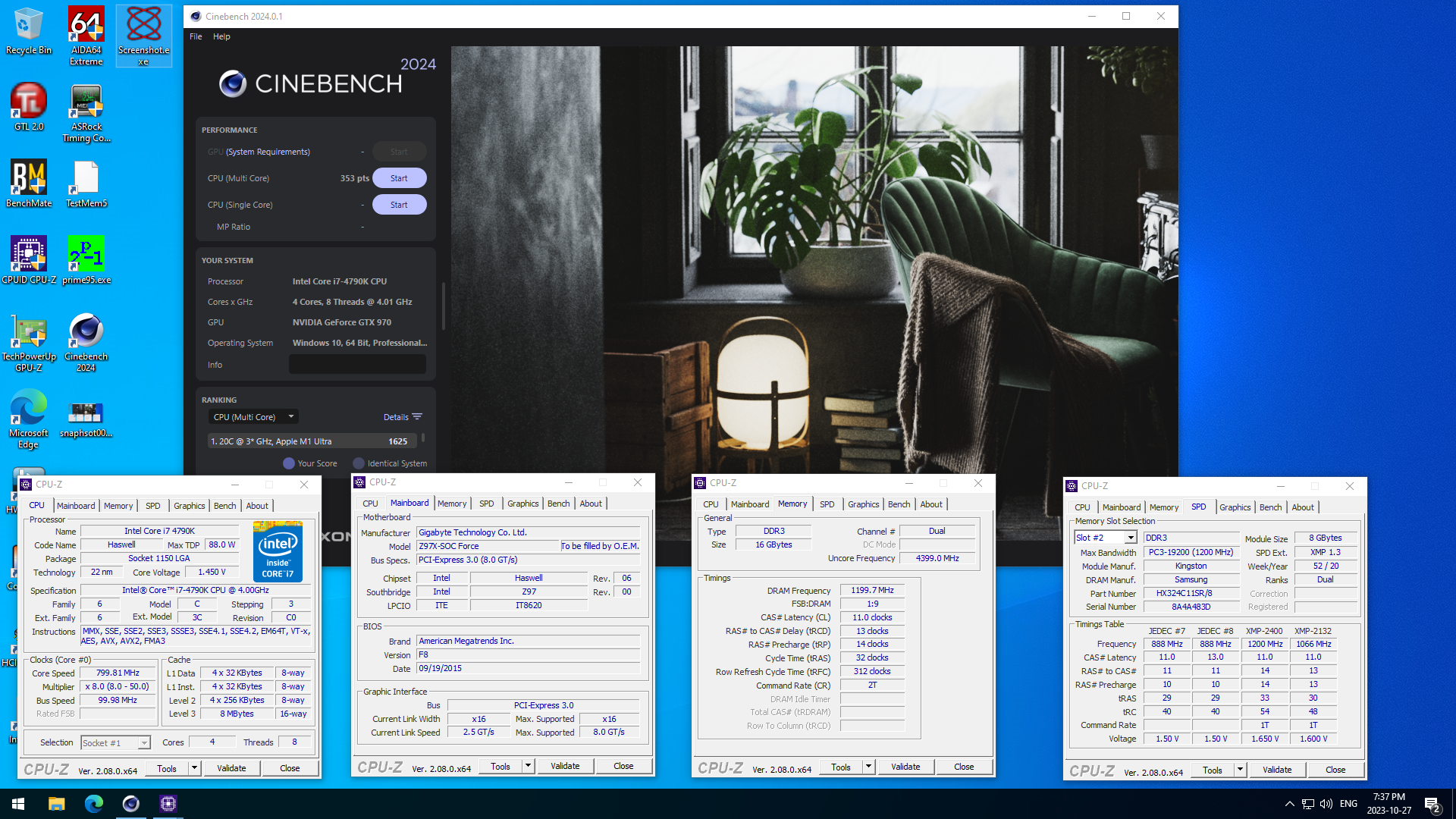Open TestMem5 desktop shortcut
The image size is (1456, 819).
click(x=86, y=184)
